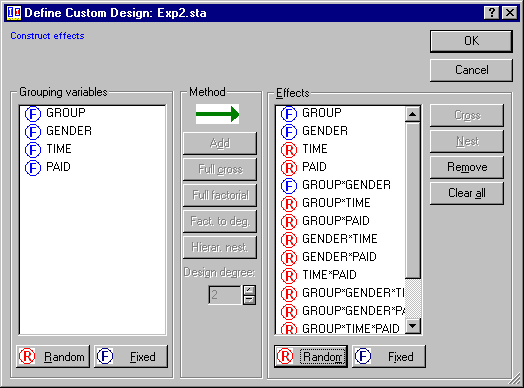Click the Design degree value field

225,295
